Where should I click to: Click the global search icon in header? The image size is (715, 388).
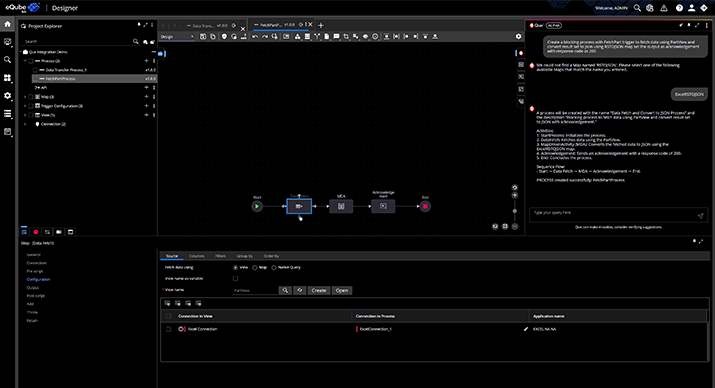[637, 8]
